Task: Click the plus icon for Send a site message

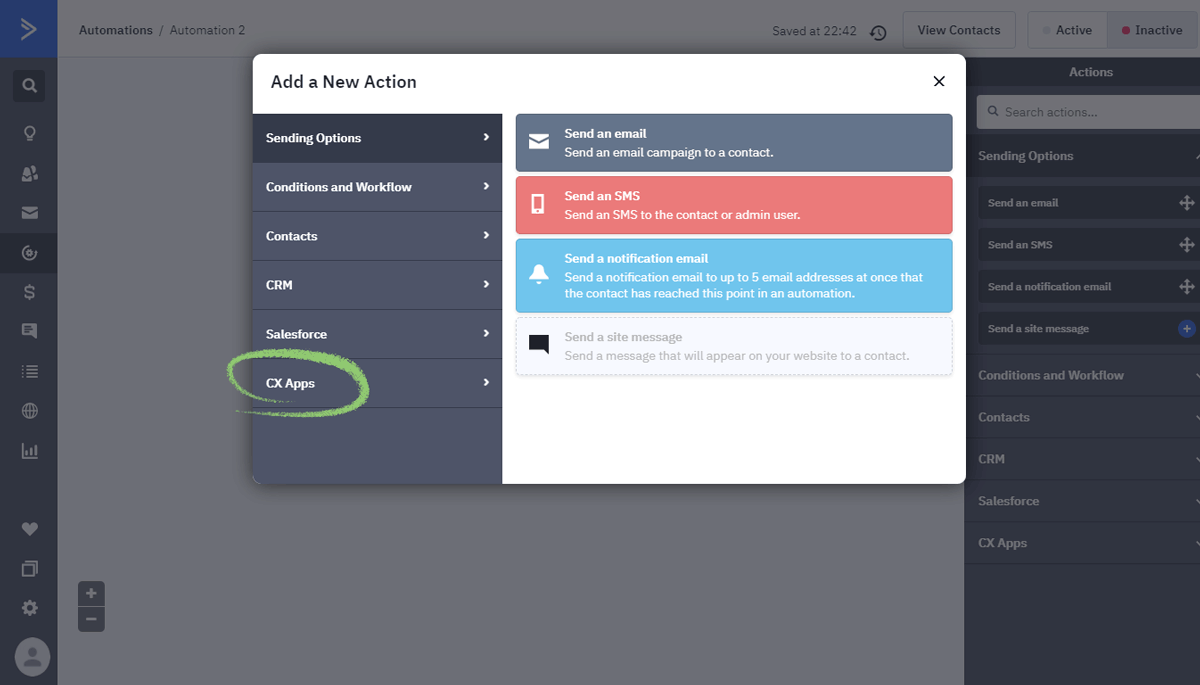Action: click(x=1187, y=329)
